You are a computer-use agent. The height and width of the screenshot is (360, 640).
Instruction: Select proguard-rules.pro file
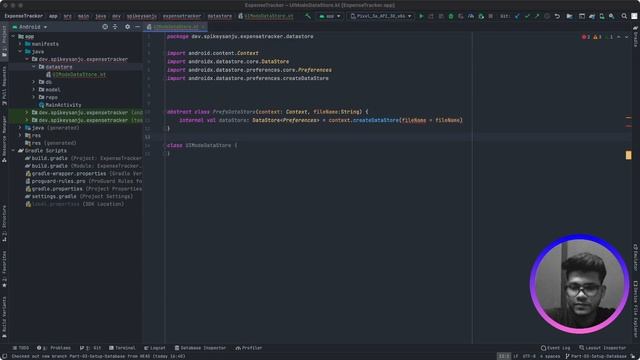pyautogui.click(x=58, y=181)
